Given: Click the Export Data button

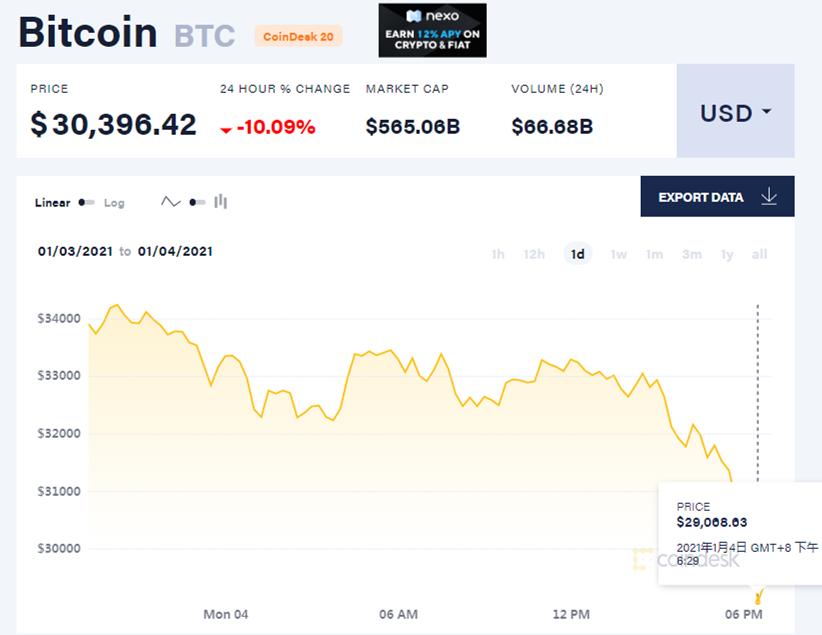Looking at the screenshot, I should (700, 196).
